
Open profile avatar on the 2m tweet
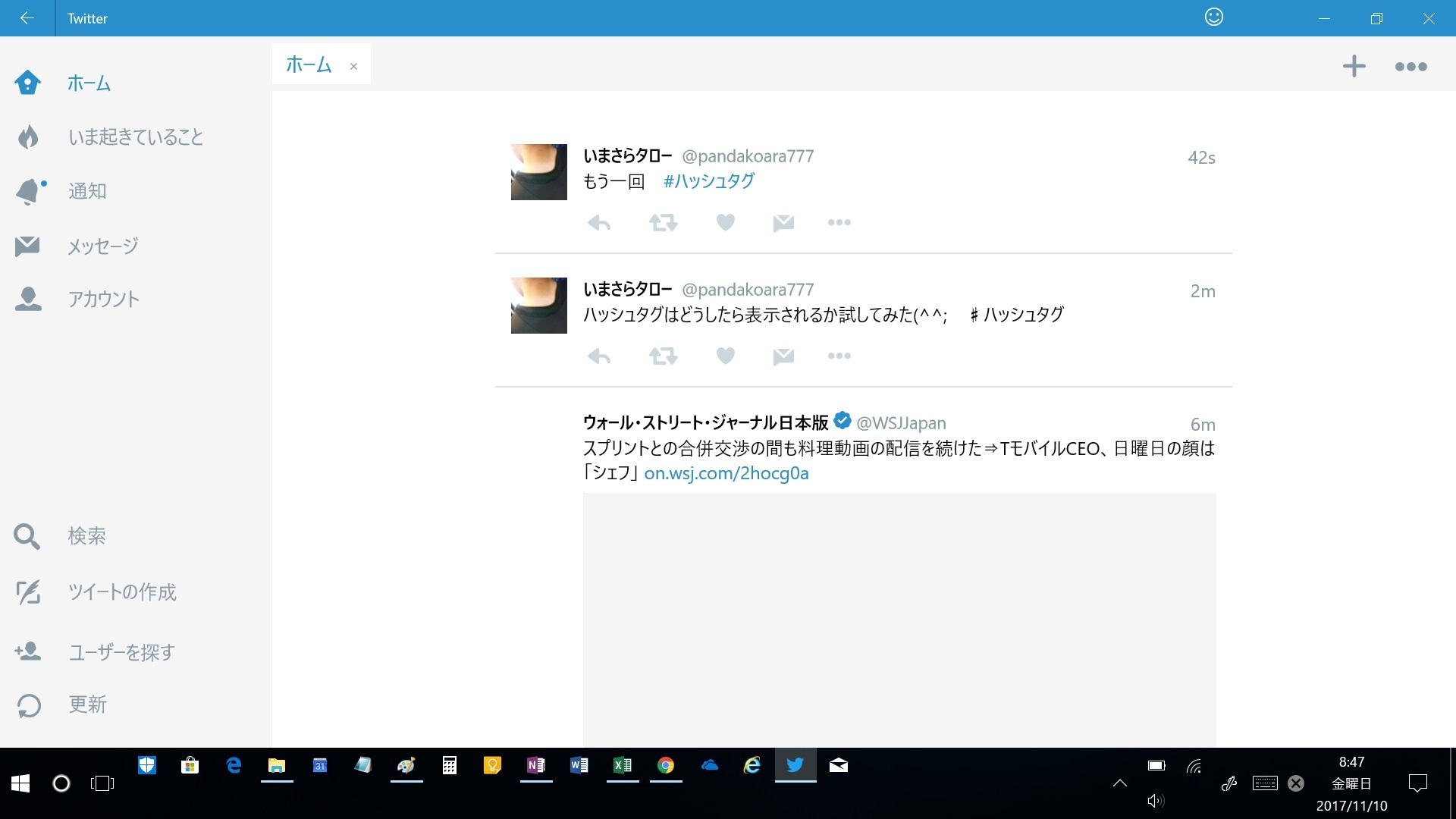point(539,306)
